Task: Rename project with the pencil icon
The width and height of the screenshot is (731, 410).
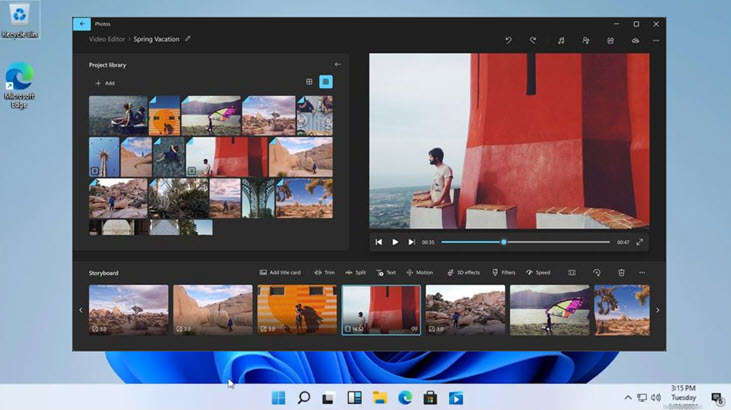Action: click(188, 39)
